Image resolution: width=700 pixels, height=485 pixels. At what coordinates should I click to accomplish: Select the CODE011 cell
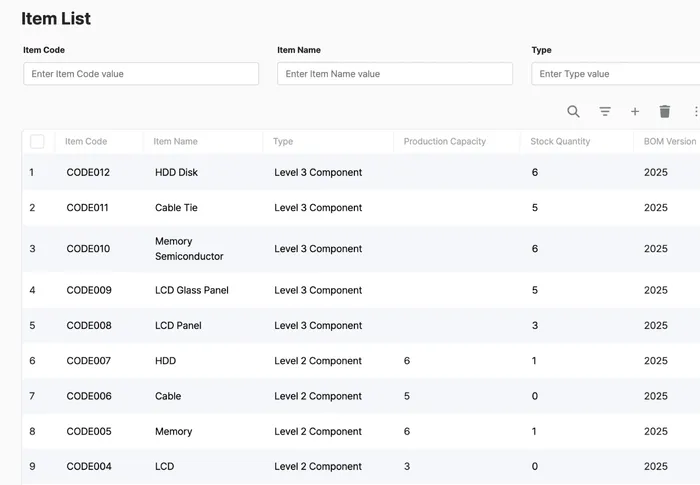(x=88, y=208)
